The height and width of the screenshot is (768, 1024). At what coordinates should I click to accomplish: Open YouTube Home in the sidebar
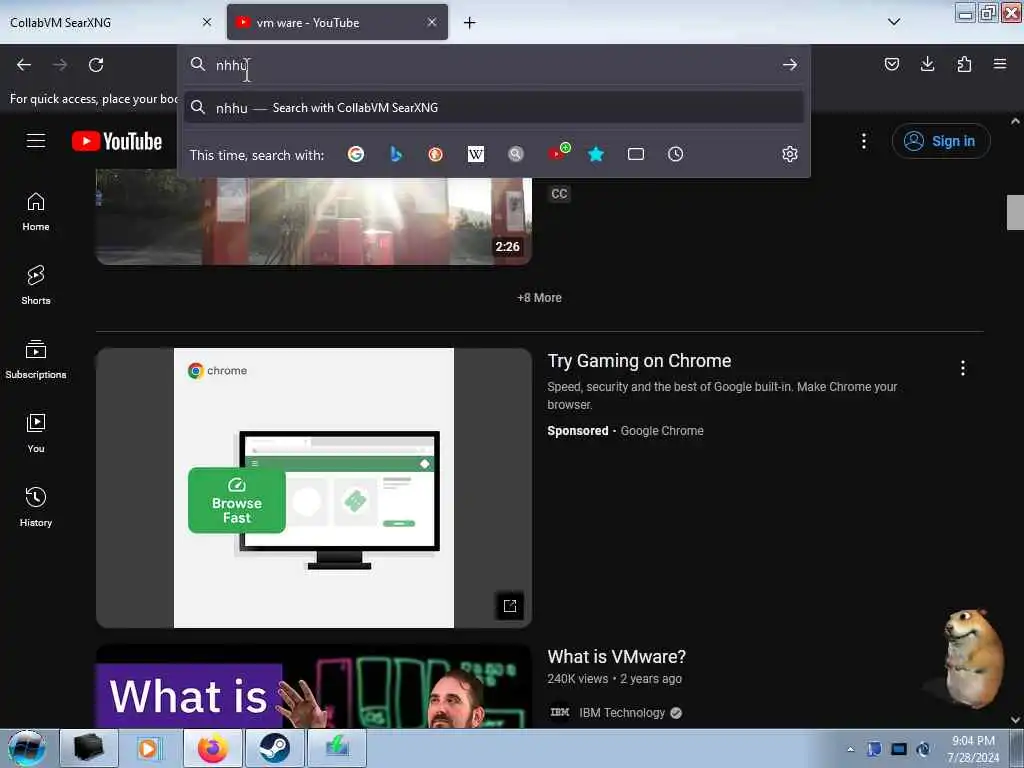(x=36, y=212)
